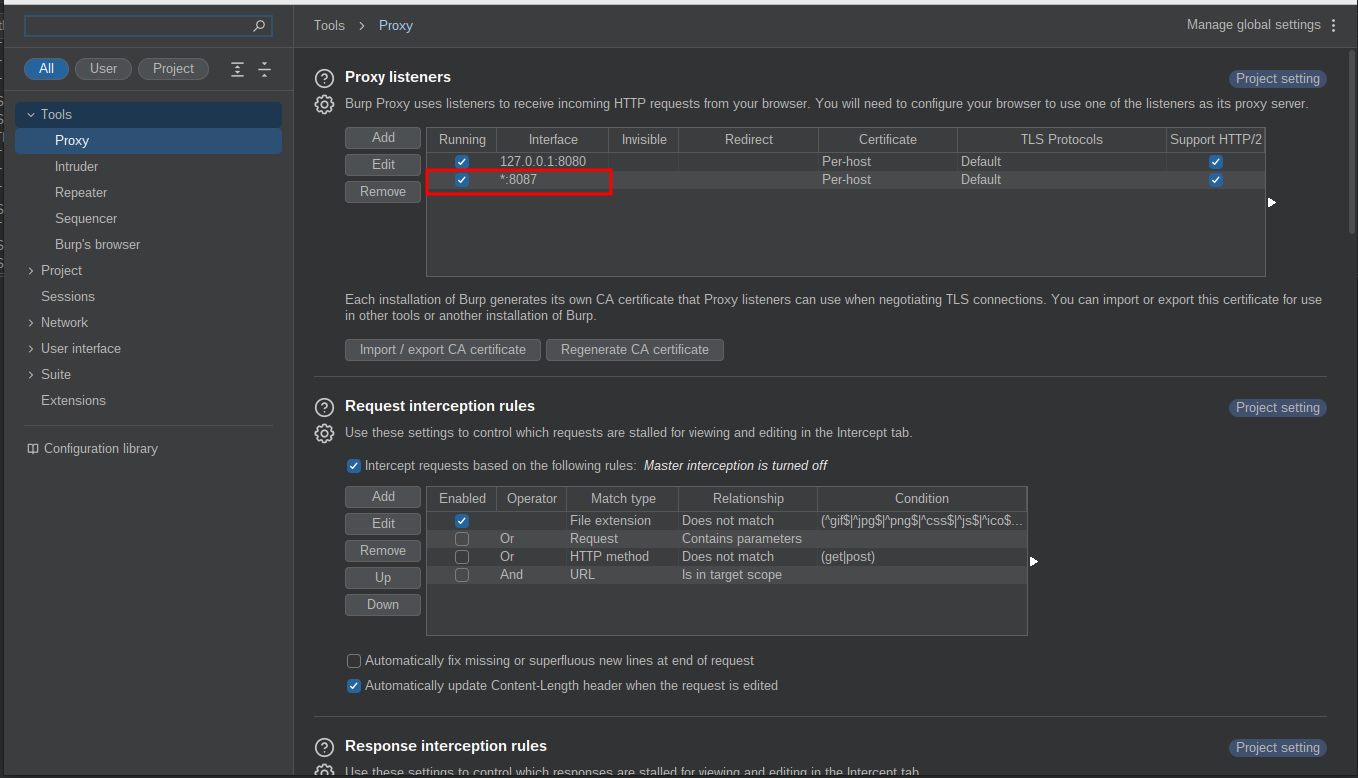
Task: Remove the selected proxy listener
Action: (383, 192)
